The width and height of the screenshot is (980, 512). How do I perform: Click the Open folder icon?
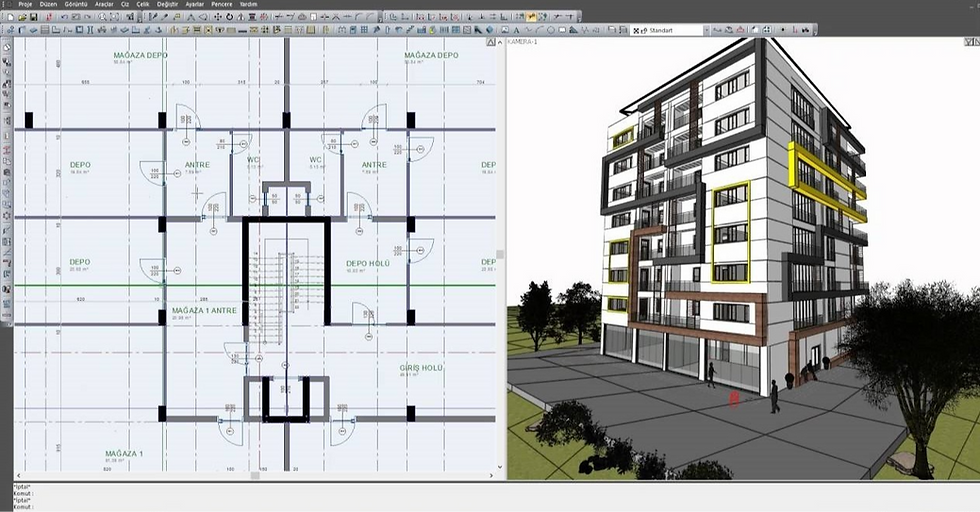[x=23, y=17]
